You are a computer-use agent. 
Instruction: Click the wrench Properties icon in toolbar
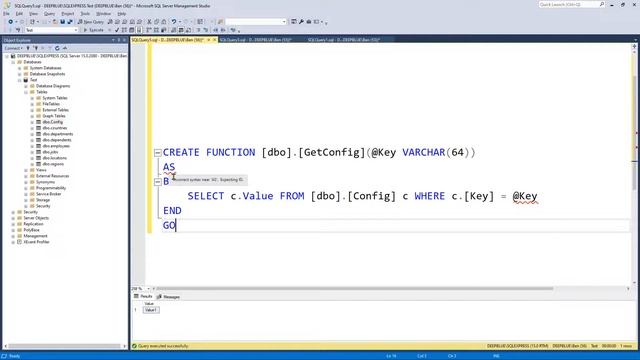pos(301,22)
